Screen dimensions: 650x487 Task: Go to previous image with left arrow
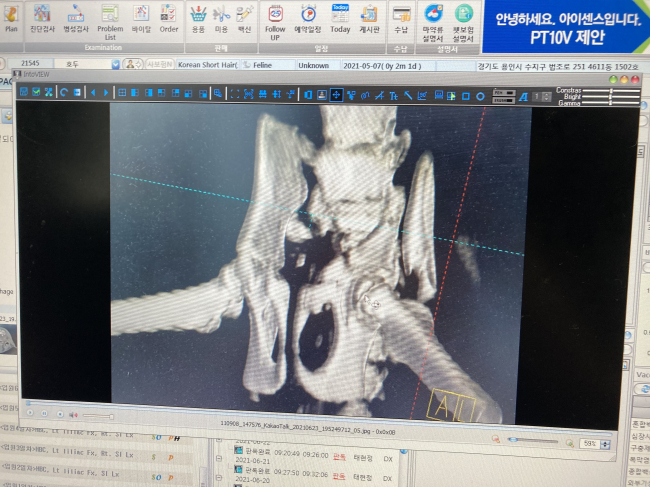tap(93, 93)
